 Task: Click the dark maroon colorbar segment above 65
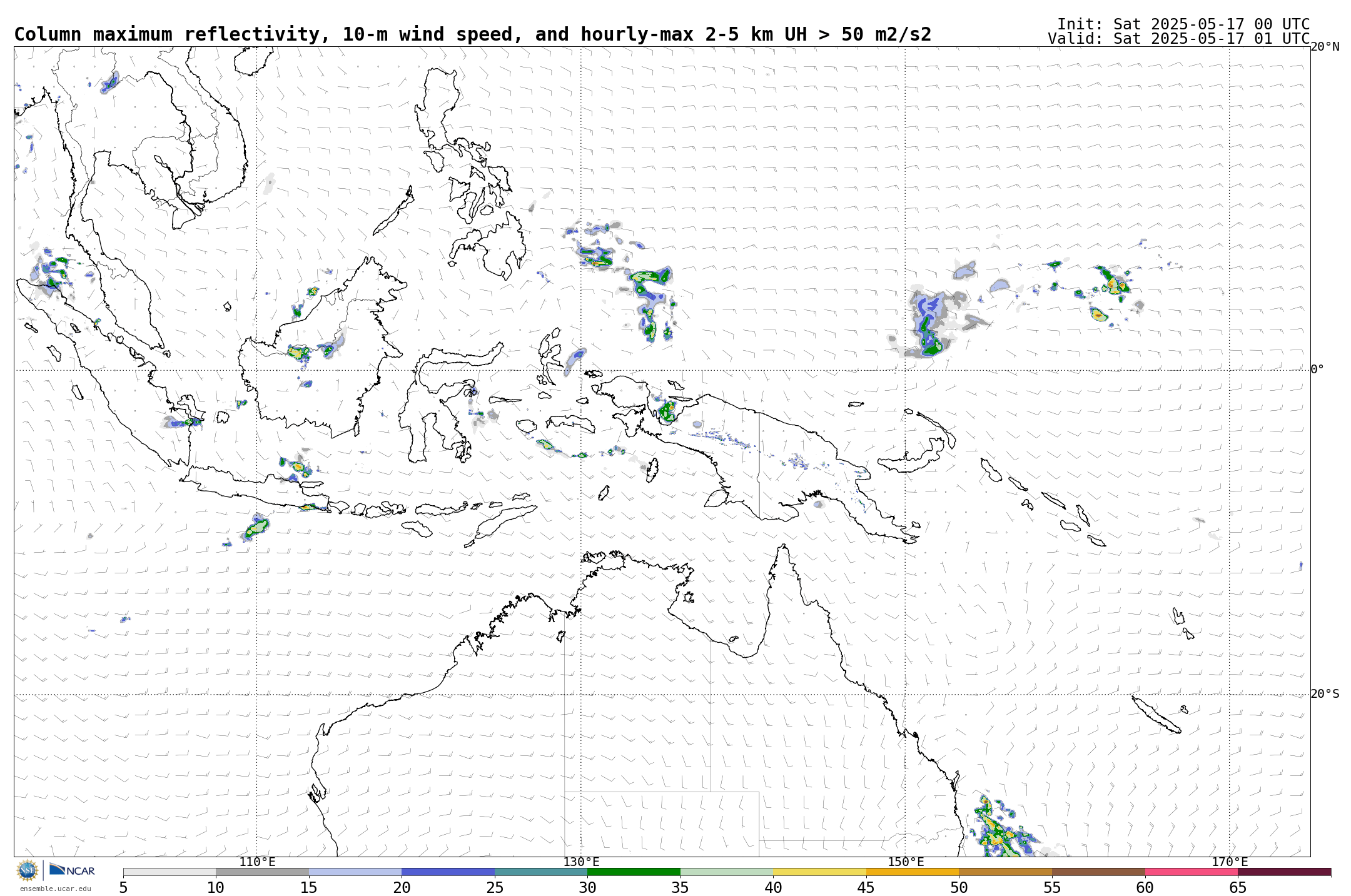[x=1284, y=872]
